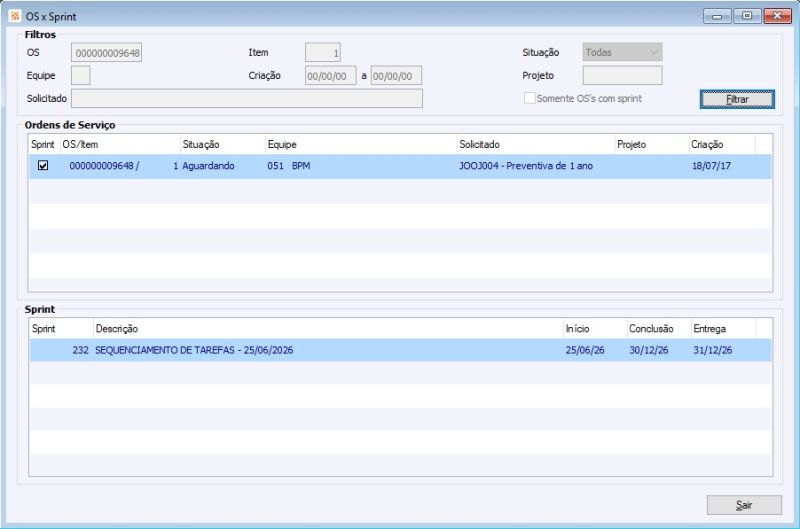Click the Filtrar button
The image size is (800, 529).
[x=737, y=99]
